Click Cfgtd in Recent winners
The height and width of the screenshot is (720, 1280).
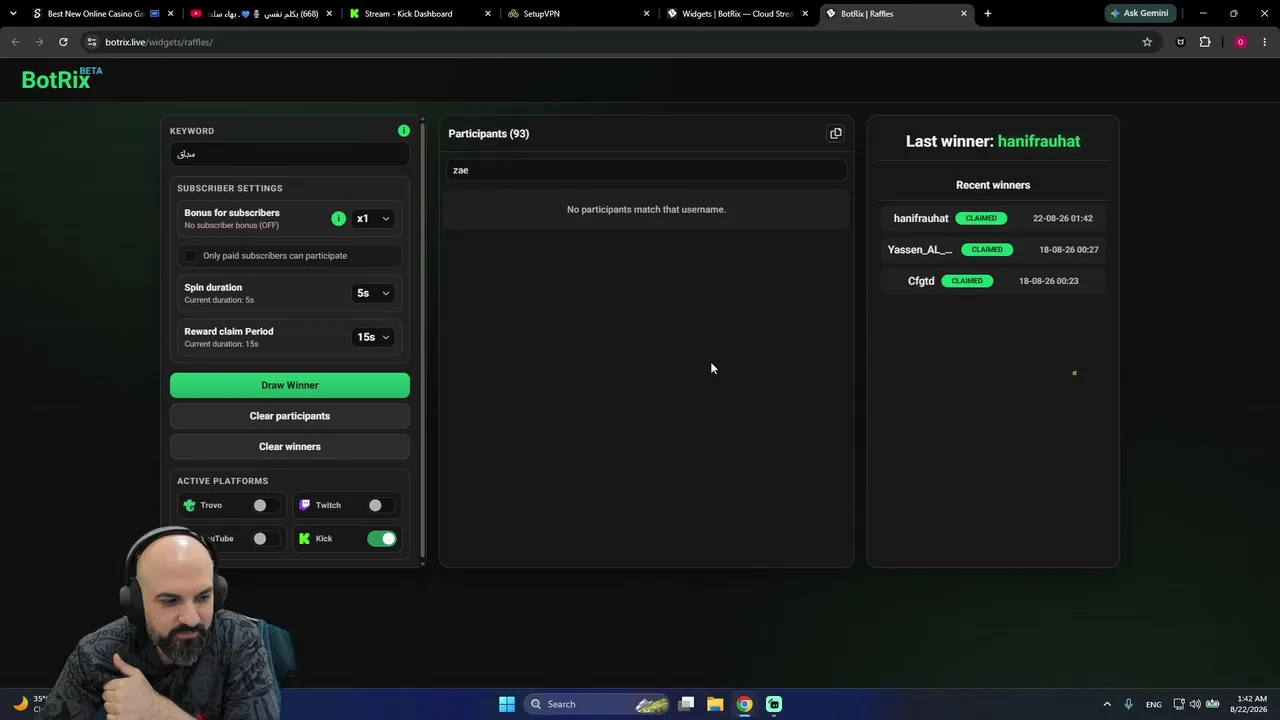tap(921, 281)
